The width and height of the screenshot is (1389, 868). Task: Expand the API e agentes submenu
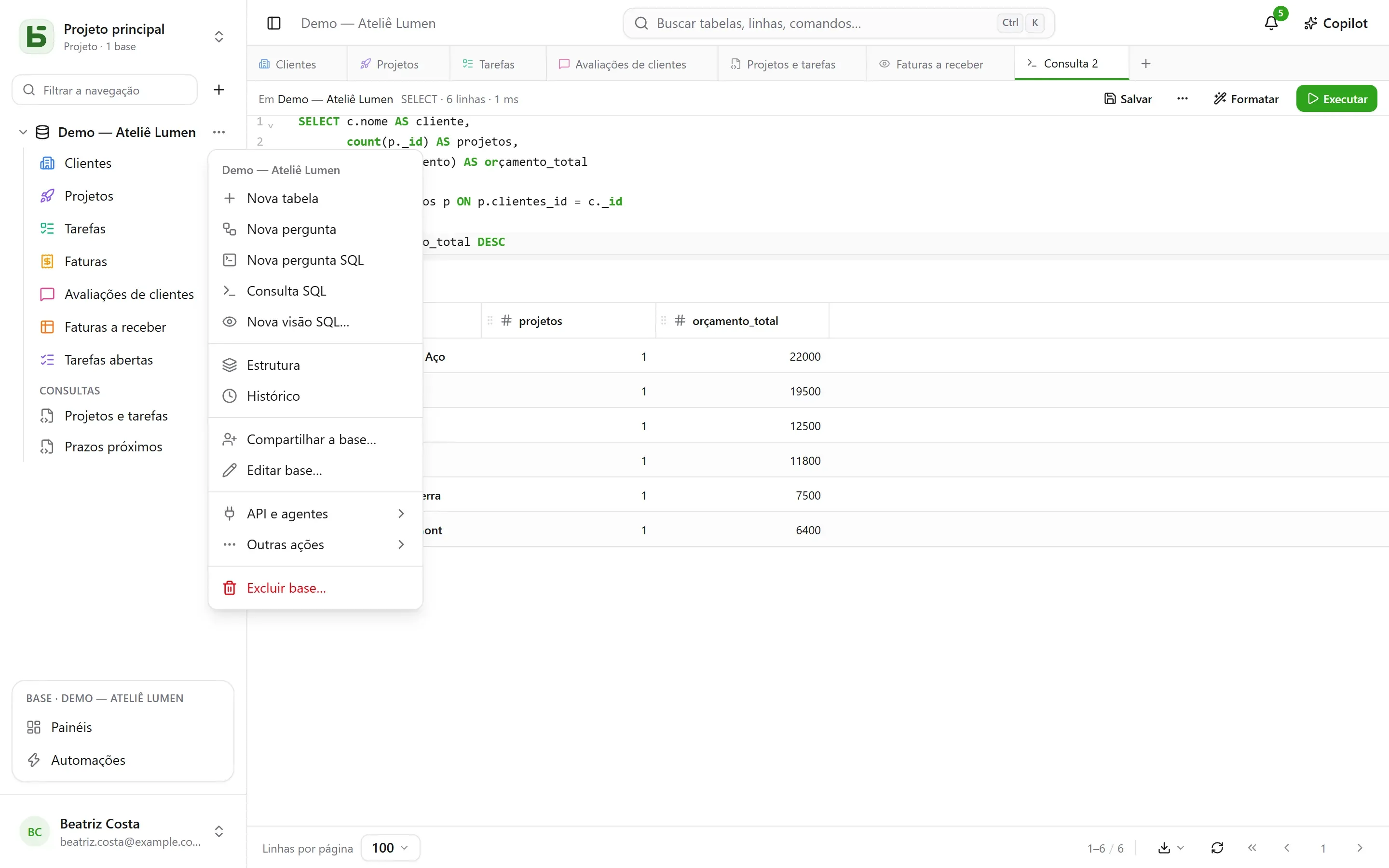click(x=315, y=513)
